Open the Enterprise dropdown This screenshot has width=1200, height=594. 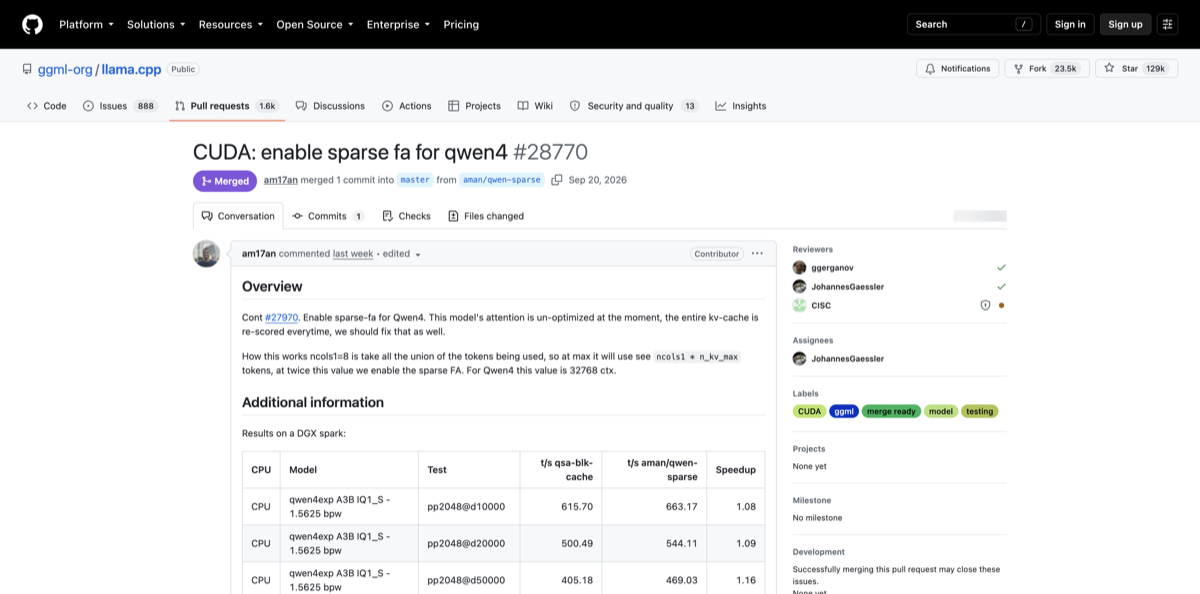click(398, 24)
